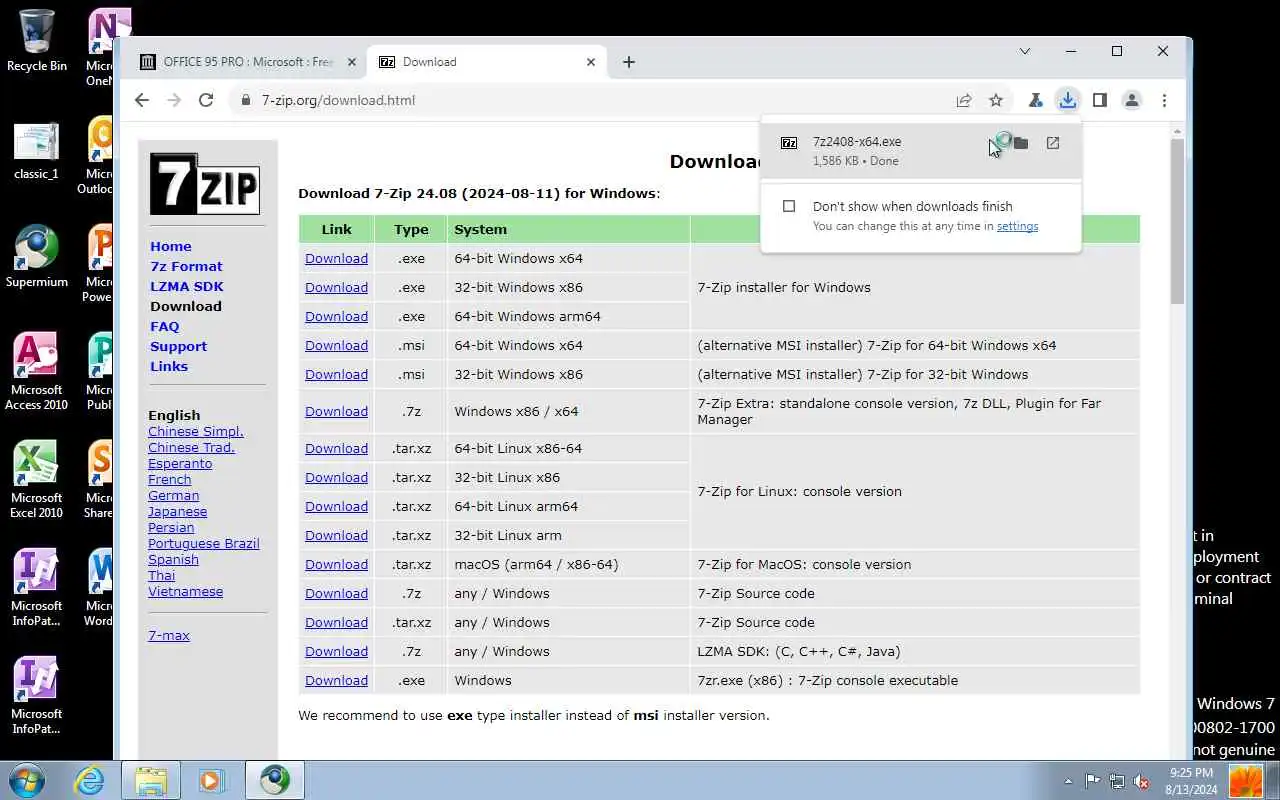
Task: Click the browser forward arrow
Action: 174,100
